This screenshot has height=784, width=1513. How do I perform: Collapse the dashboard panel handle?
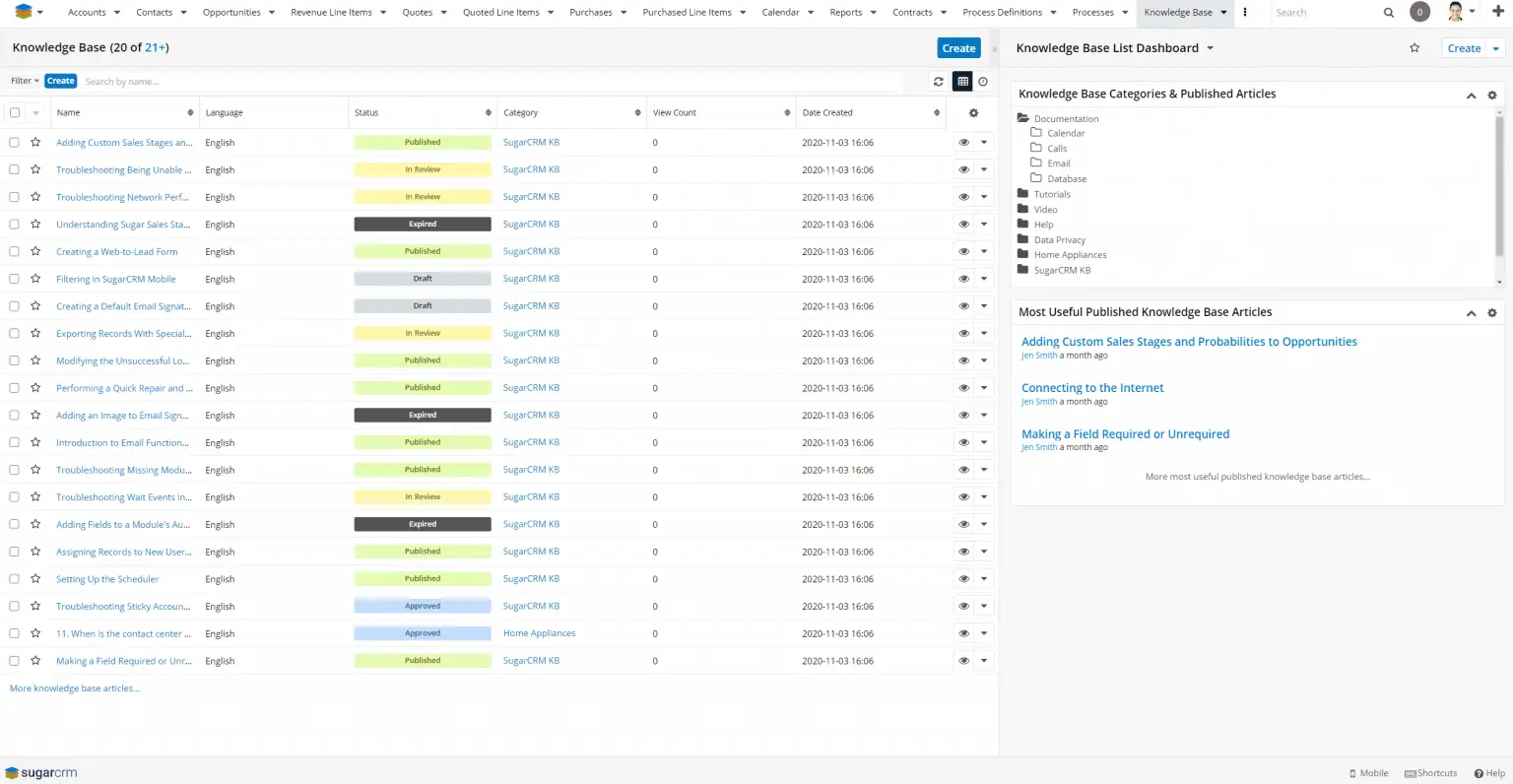point(994,48)
